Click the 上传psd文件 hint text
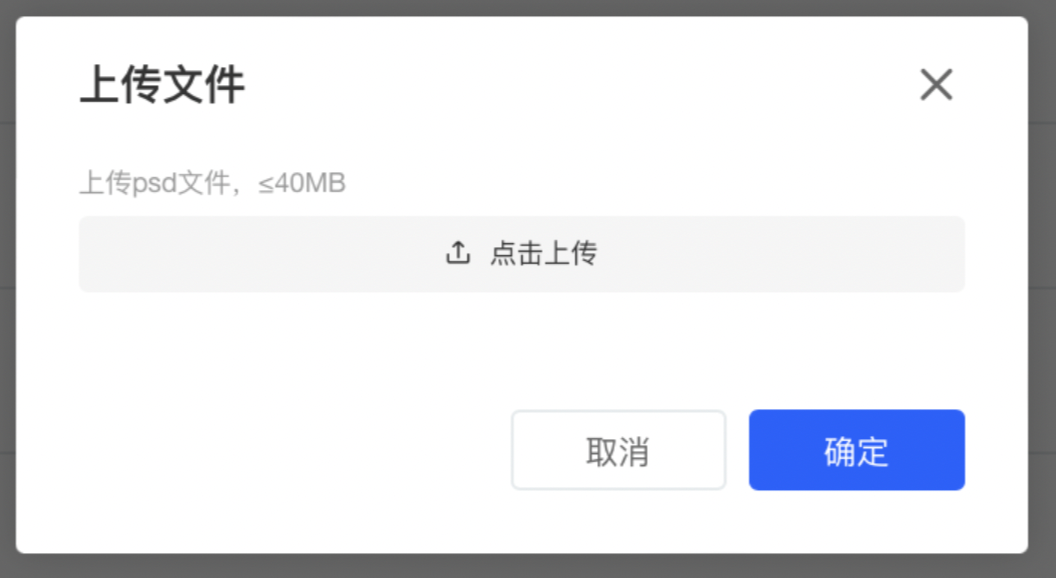The width and height of the screenshot is (1056, 578). pos(155,183)
